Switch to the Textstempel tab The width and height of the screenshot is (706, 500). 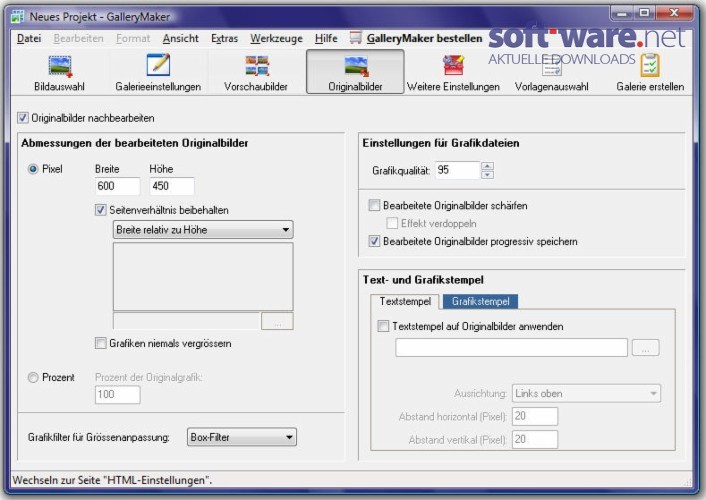pos(405,301)
